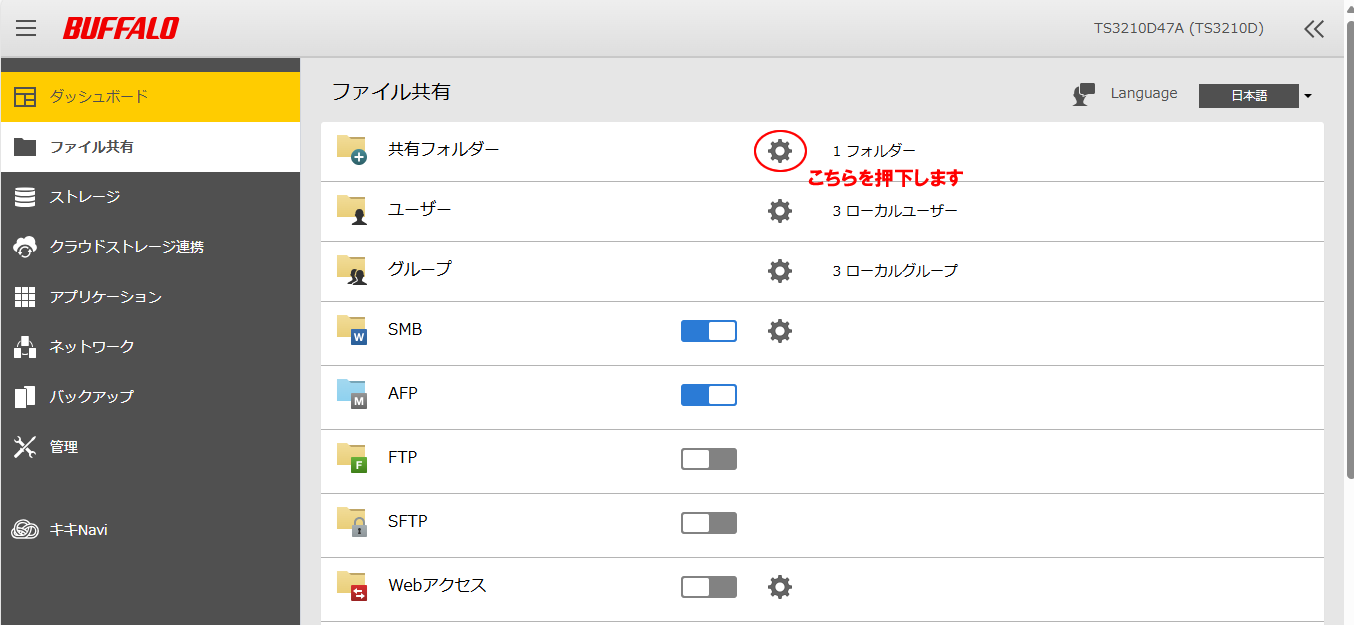
Task: Click the 共有フォルダー folder icon
Action: tap(352, 150)
